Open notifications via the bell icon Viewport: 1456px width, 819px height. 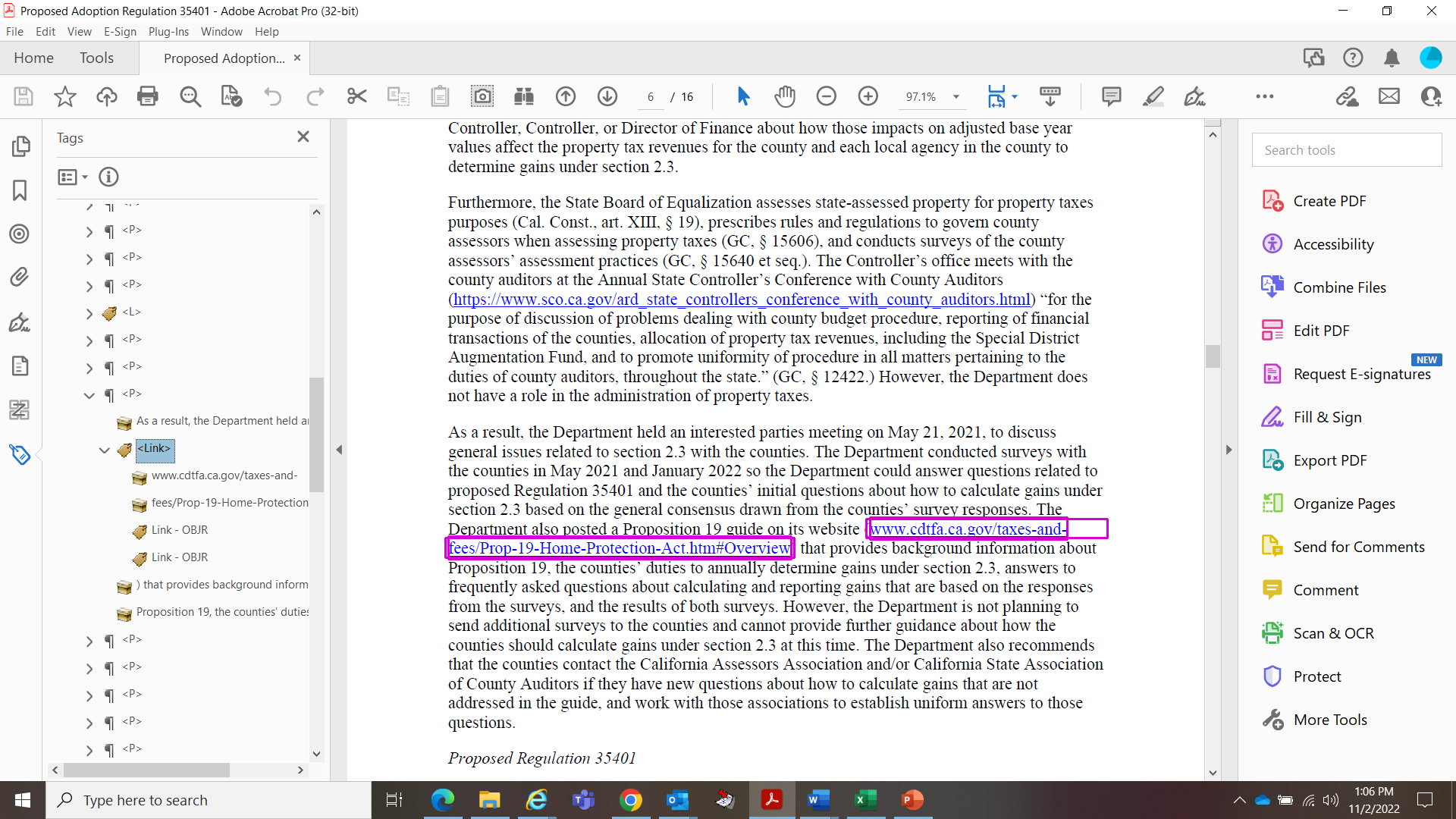(1391, 58)
